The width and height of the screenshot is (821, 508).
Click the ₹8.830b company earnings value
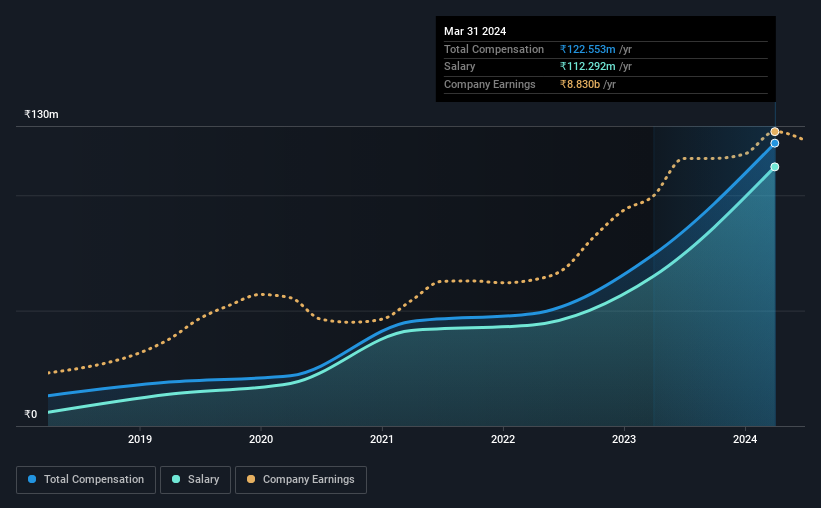tap(580, 84)
